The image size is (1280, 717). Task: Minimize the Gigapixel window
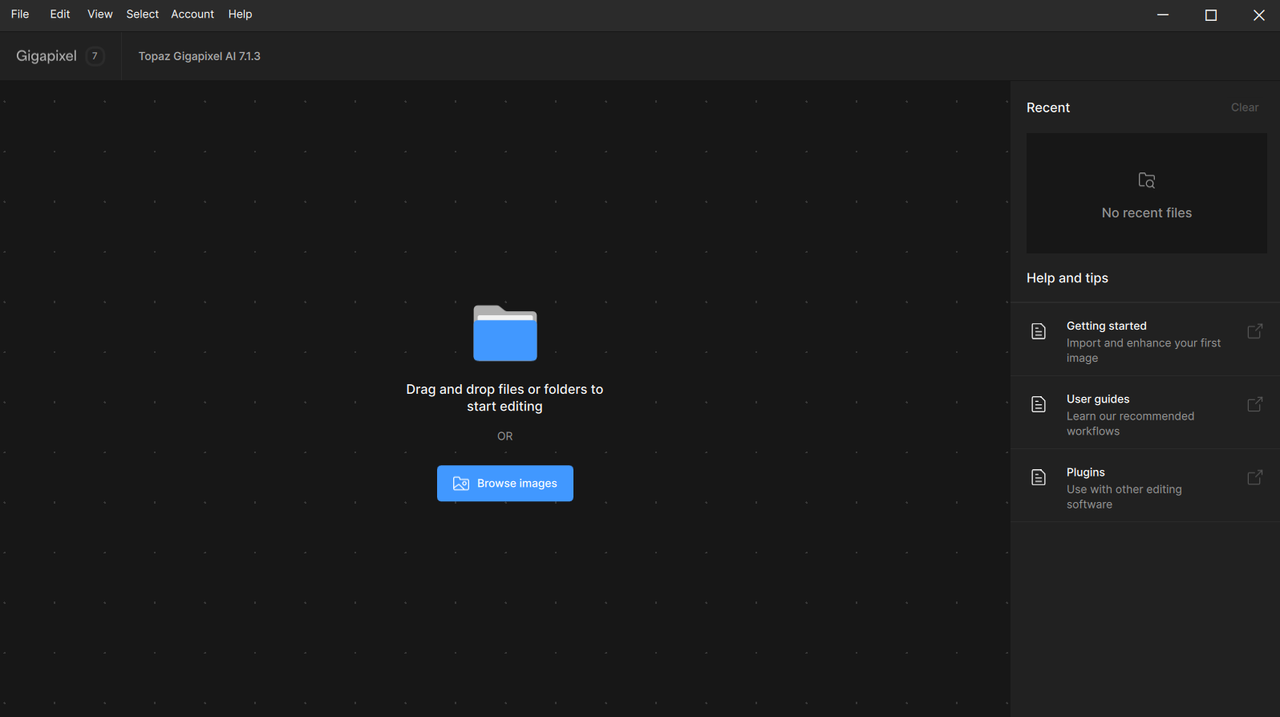click(x=1163, y=15)
